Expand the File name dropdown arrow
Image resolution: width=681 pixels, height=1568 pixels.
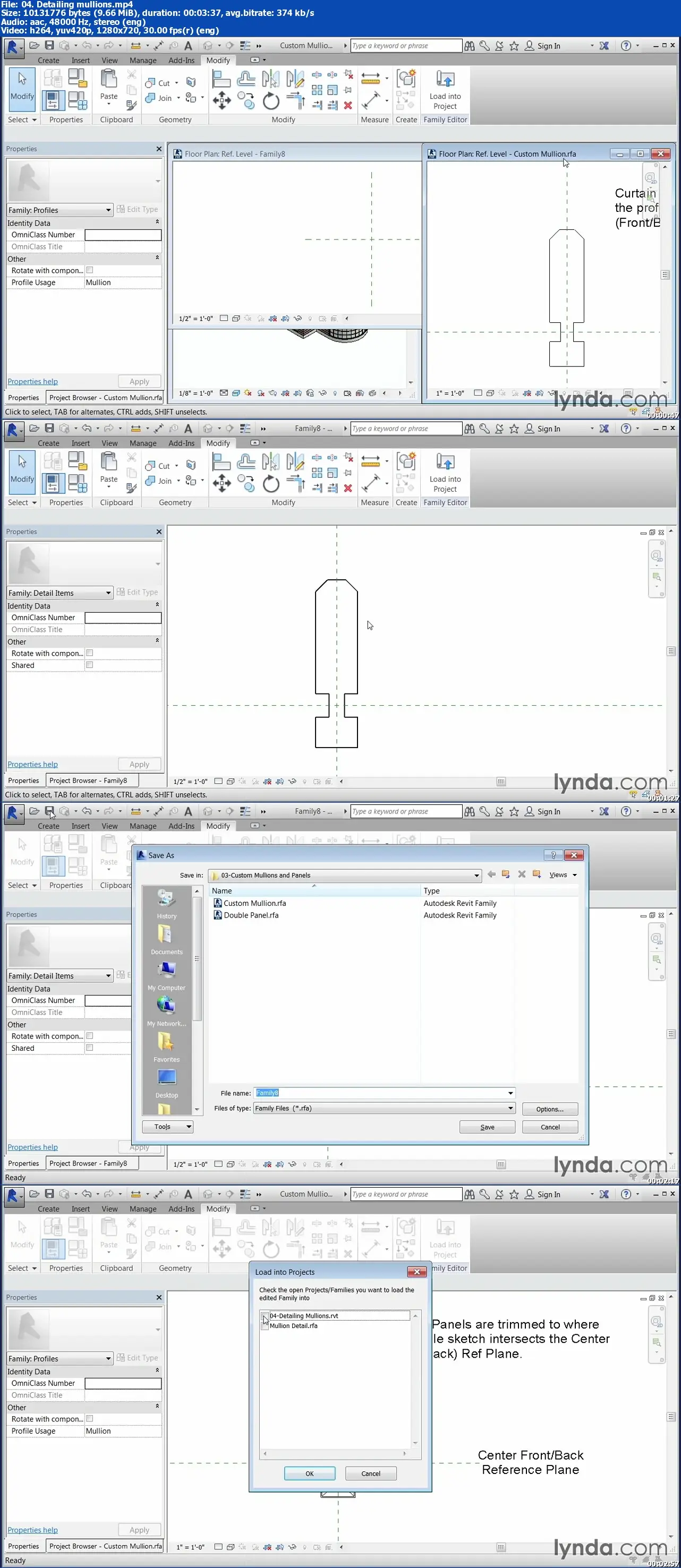510,1093
